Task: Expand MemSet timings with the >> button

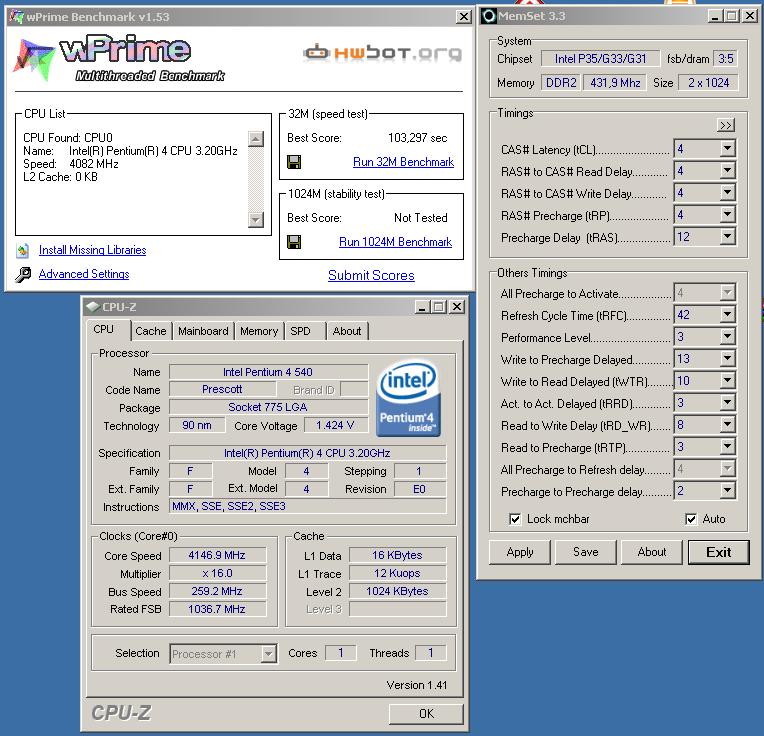Action: (726, 126)
